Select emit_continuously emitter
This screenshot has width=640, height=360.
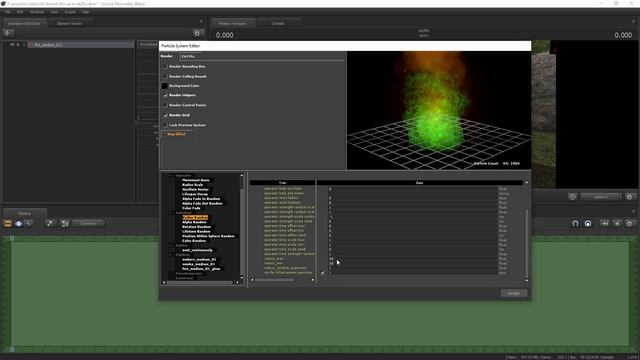[x=197, y=250]
